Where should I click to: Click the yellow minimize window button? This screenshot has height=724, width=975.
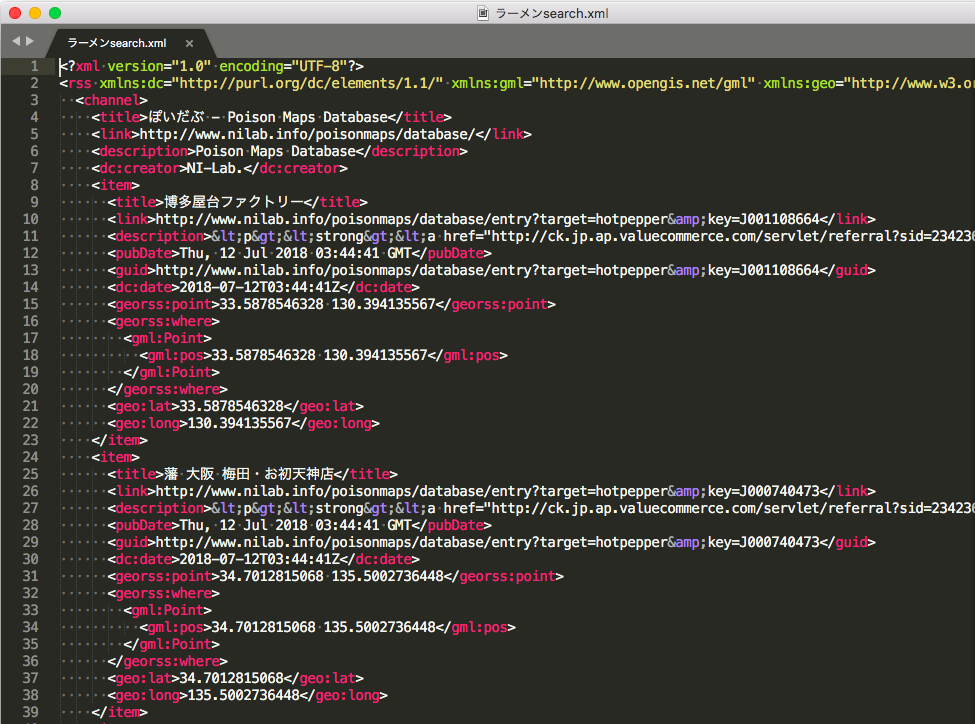(x=35, y=13)
